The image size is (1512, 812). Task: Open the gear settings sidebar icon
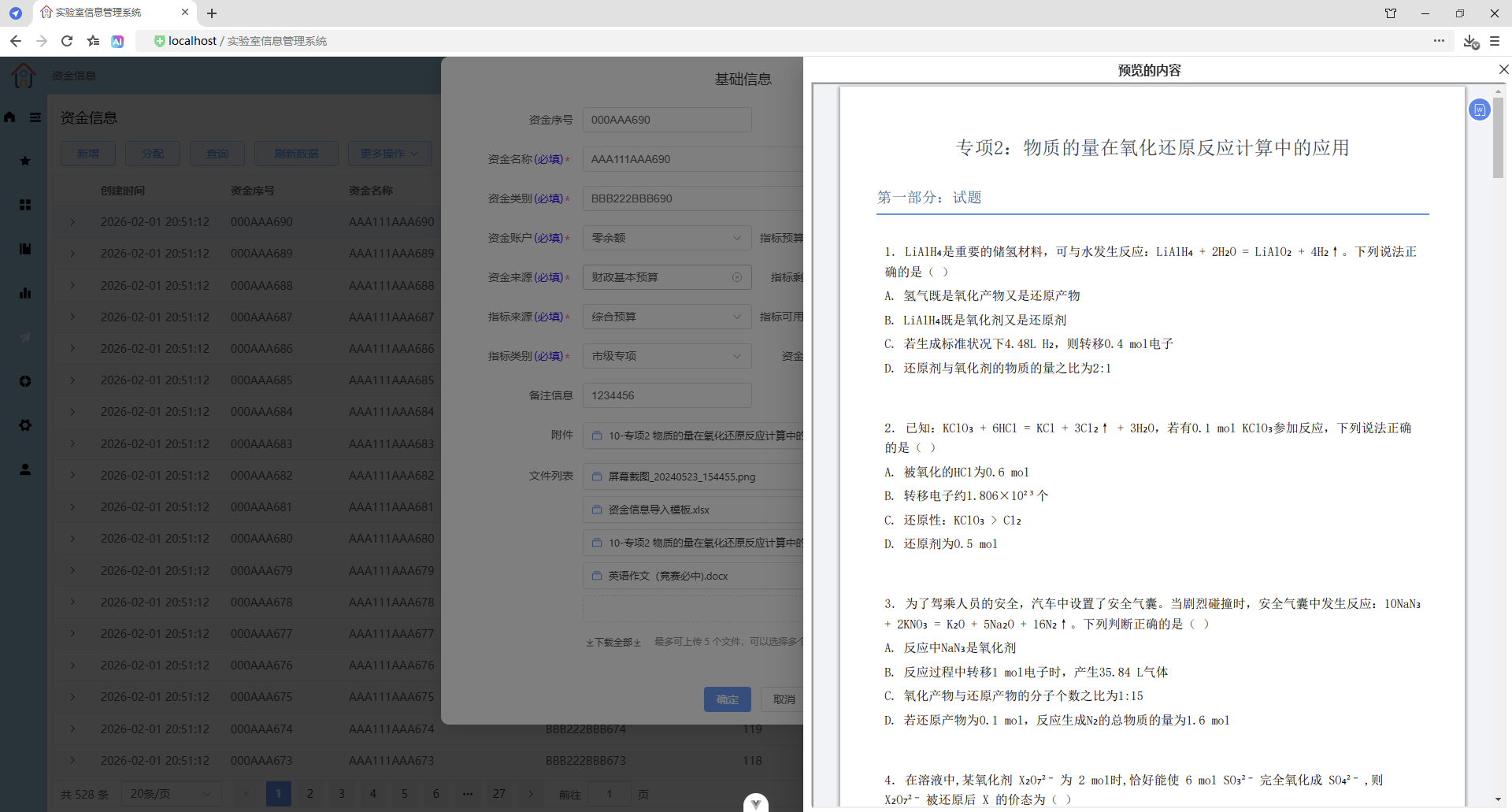[x=25, y=425]
